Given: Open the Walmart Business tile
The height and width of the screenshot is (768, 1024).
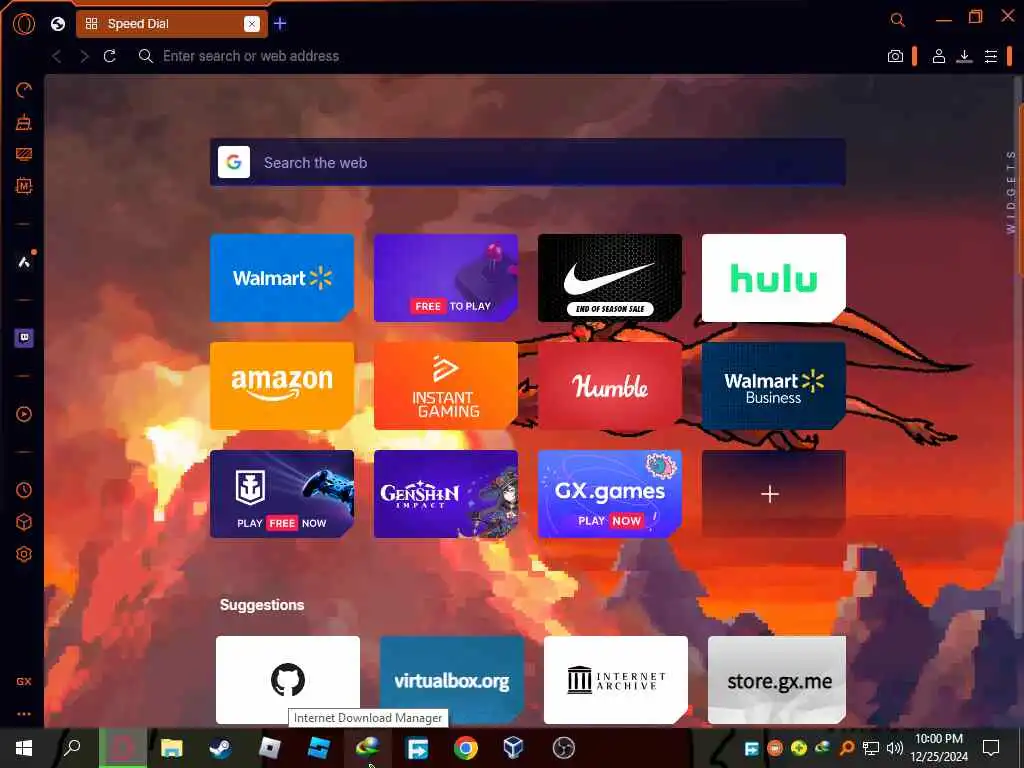Looking at the screenshot, I should coord(774,386).
